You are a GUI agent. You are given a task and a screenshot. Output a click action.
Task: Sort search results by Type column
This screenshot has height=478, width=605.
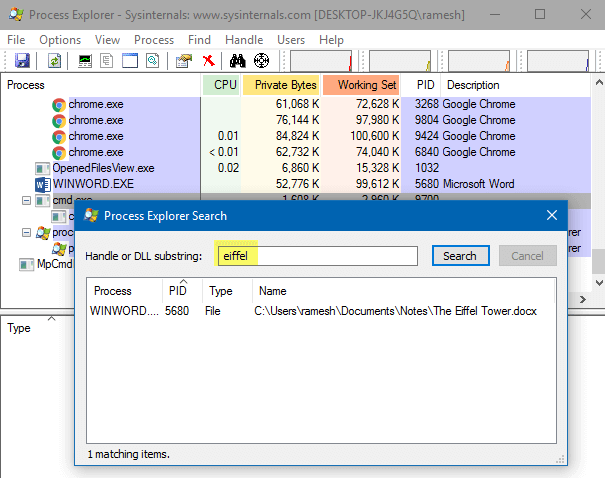click(227, 291)
